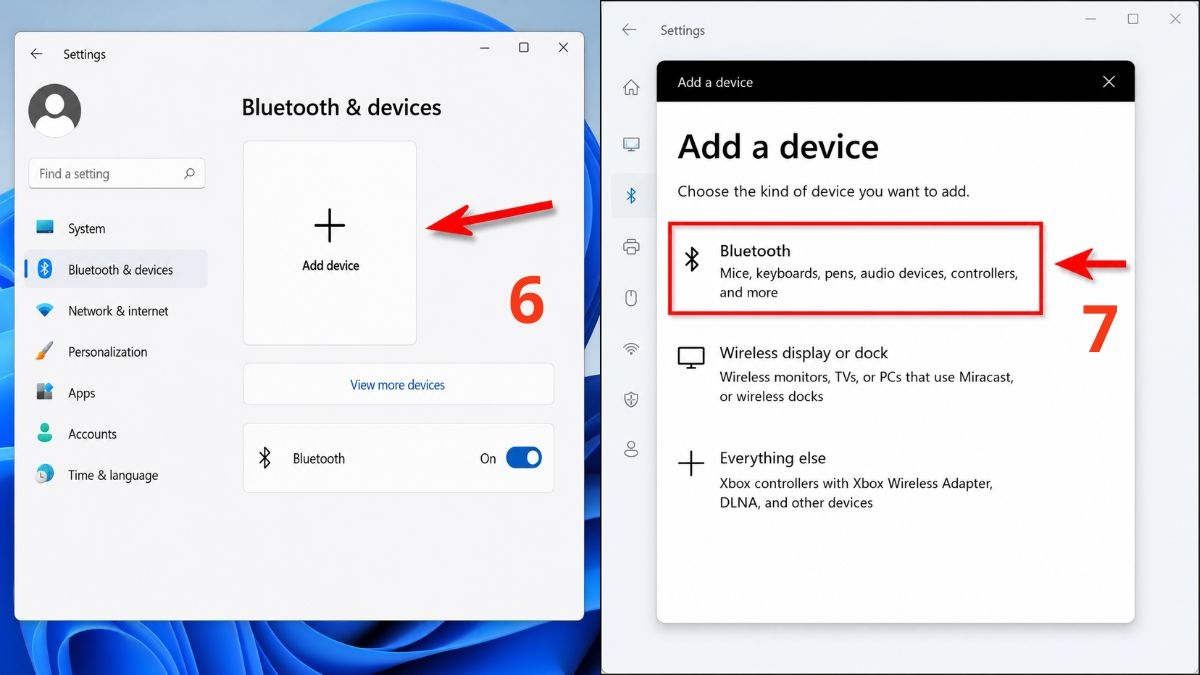Click the Find a setting search box
1200x675 pixels.
116,173
